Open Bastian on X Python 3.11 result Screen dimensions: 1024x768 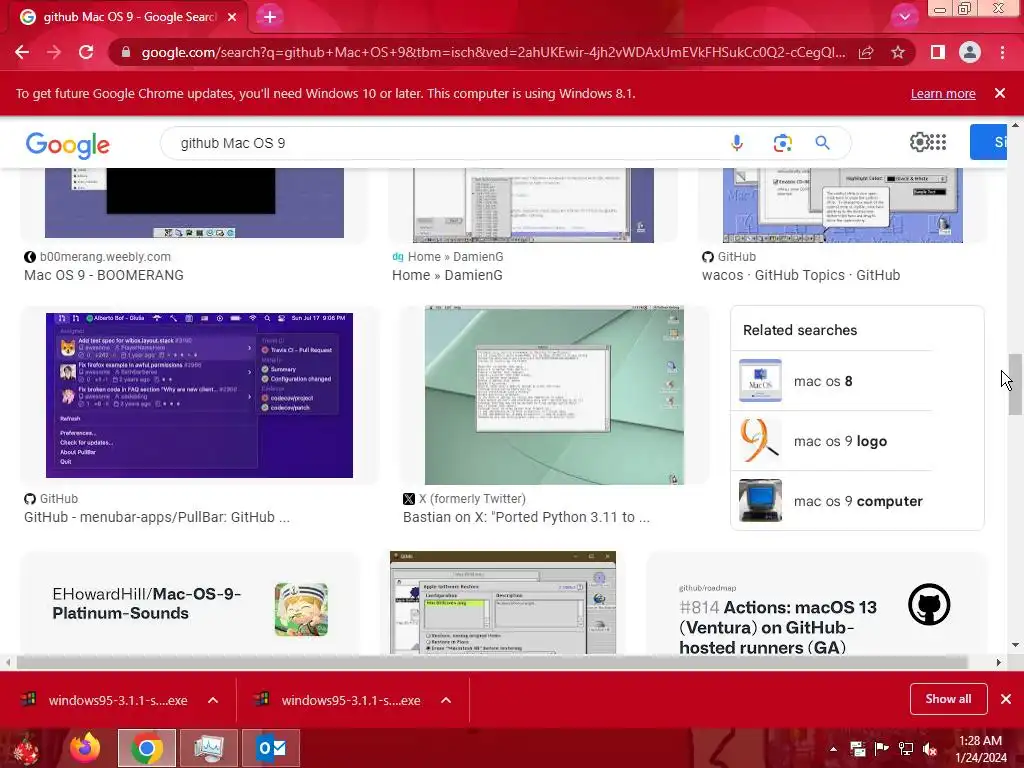[526, 517]
